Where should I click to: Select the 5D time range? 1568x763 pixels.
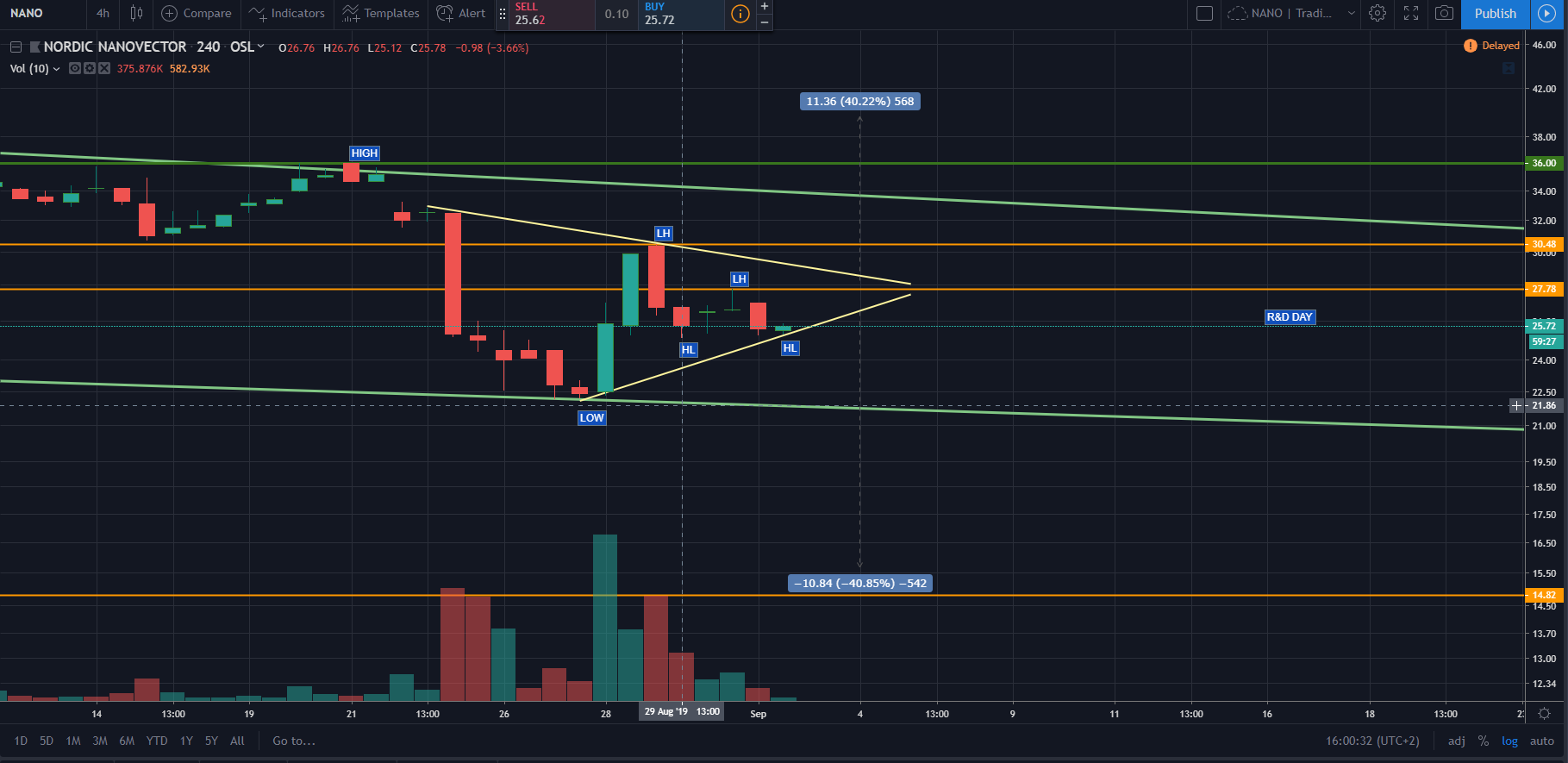coord(47,741)
